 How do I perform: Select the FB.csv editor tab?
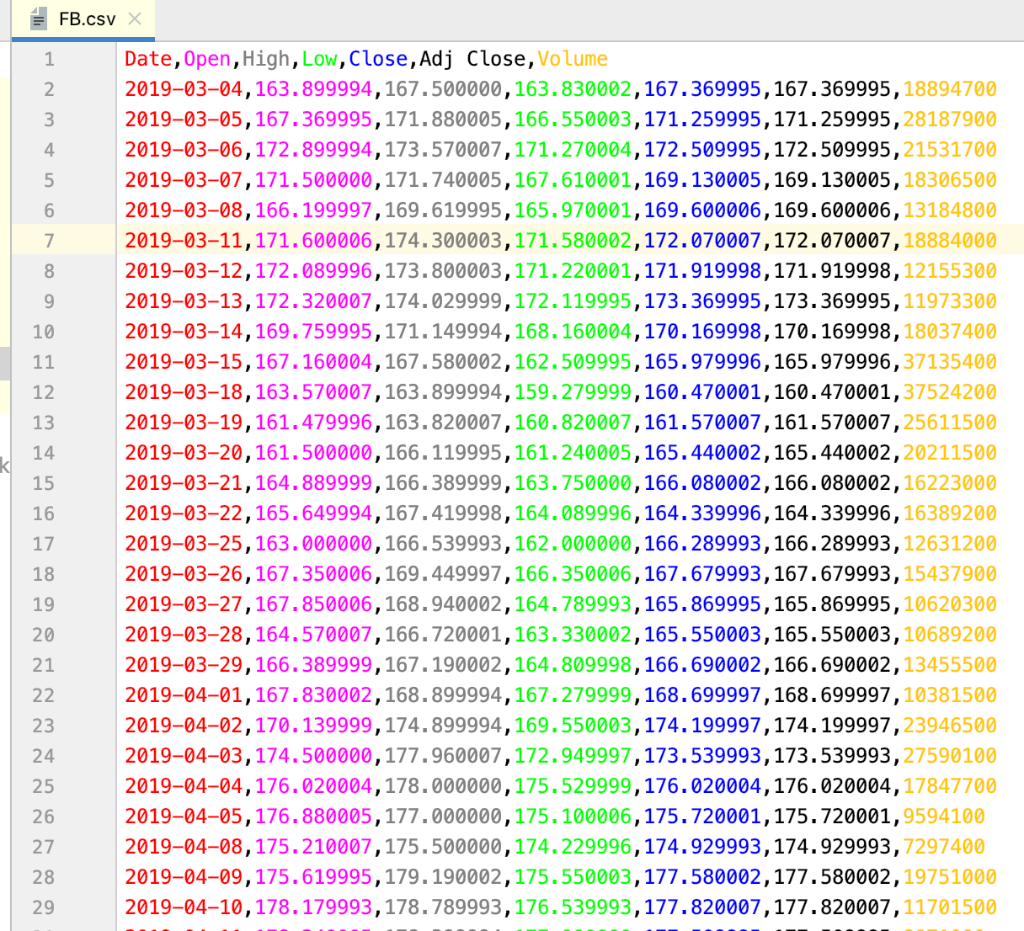point(84,20)
